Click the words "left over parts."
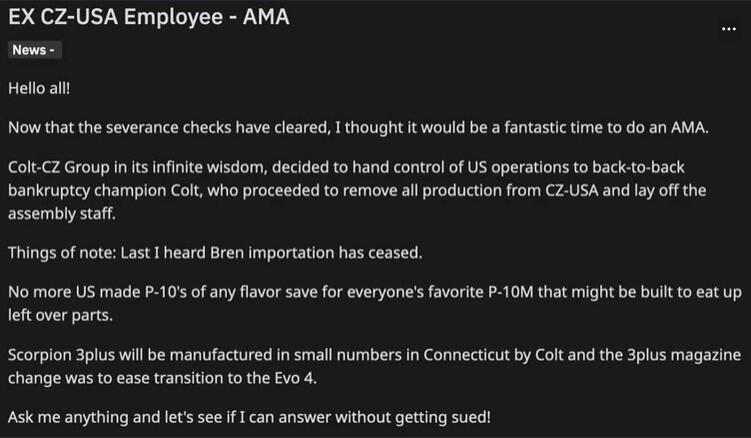 60,316
